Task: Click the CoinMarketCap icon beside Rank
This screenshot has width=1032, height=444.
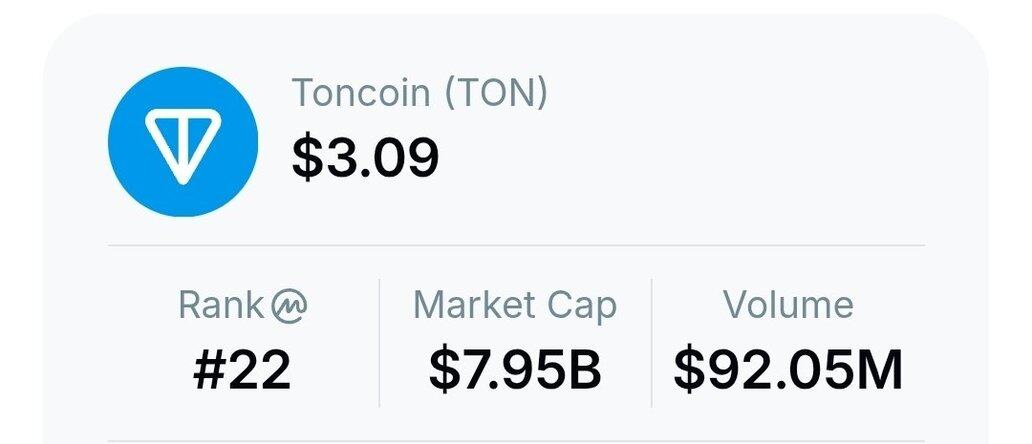Action: coord(288,306)
